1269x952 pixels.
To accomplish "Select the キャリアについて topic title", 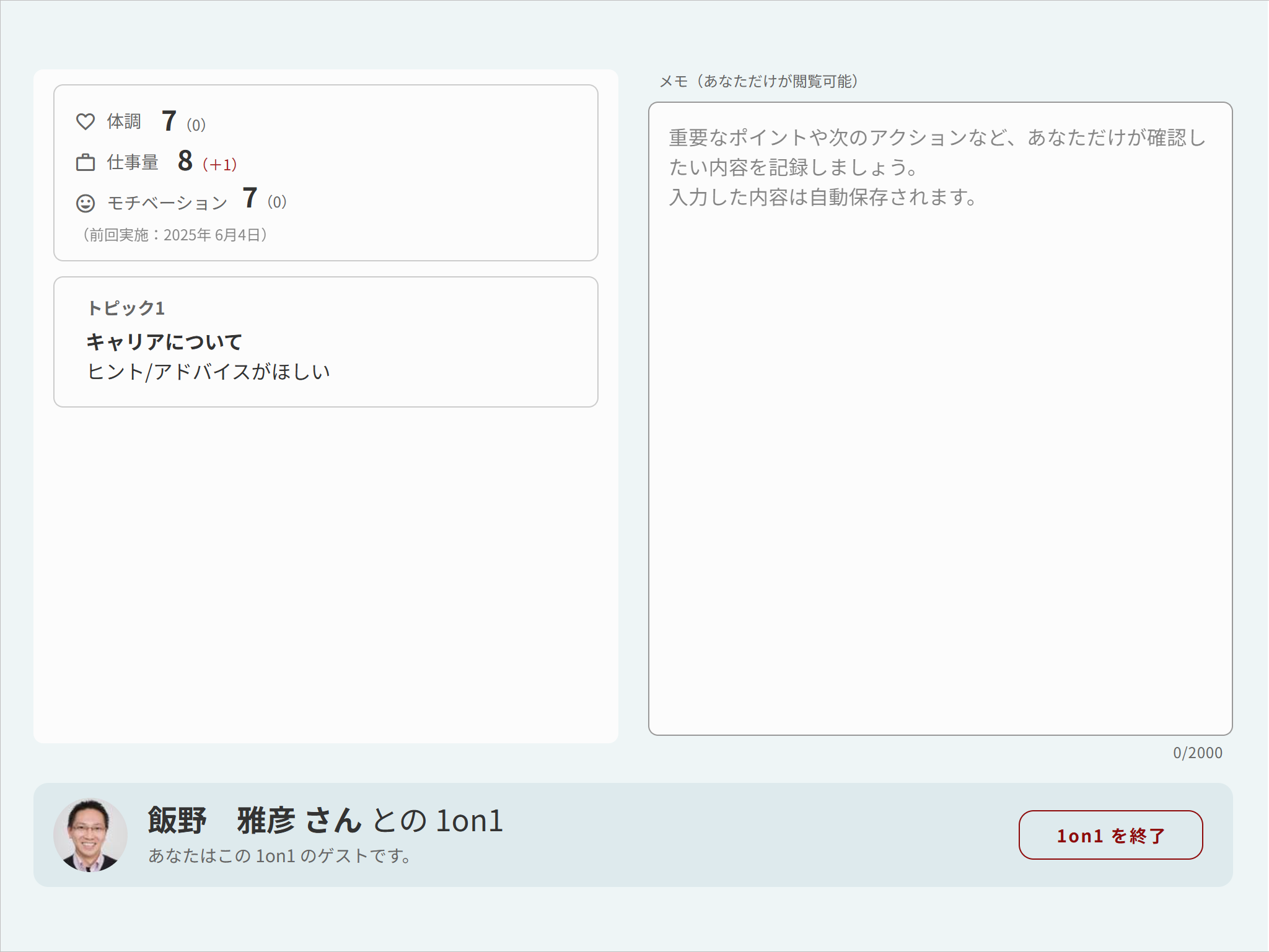I will (x=165, y=341).
